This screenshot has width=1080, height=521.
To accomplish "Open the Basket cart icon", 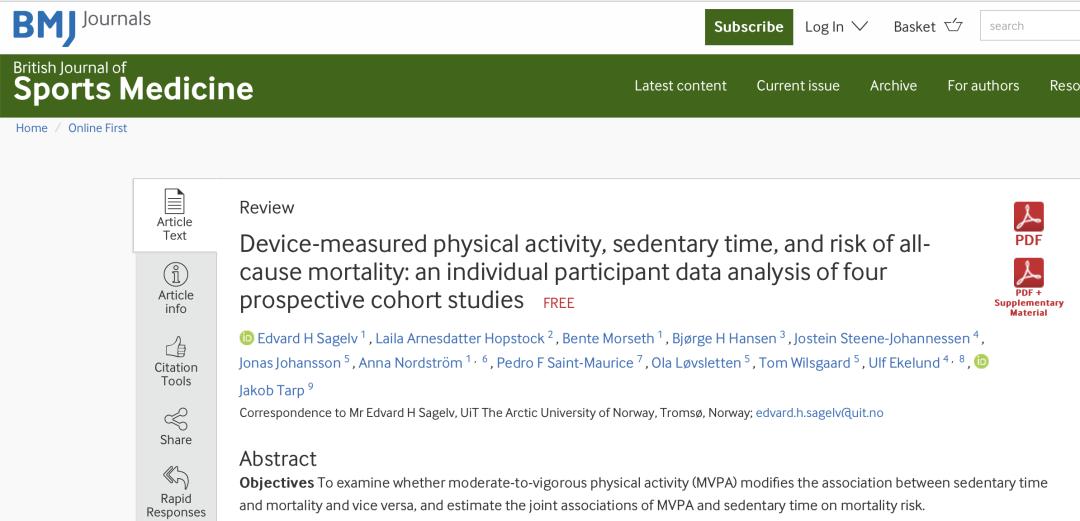I will 953,26.
